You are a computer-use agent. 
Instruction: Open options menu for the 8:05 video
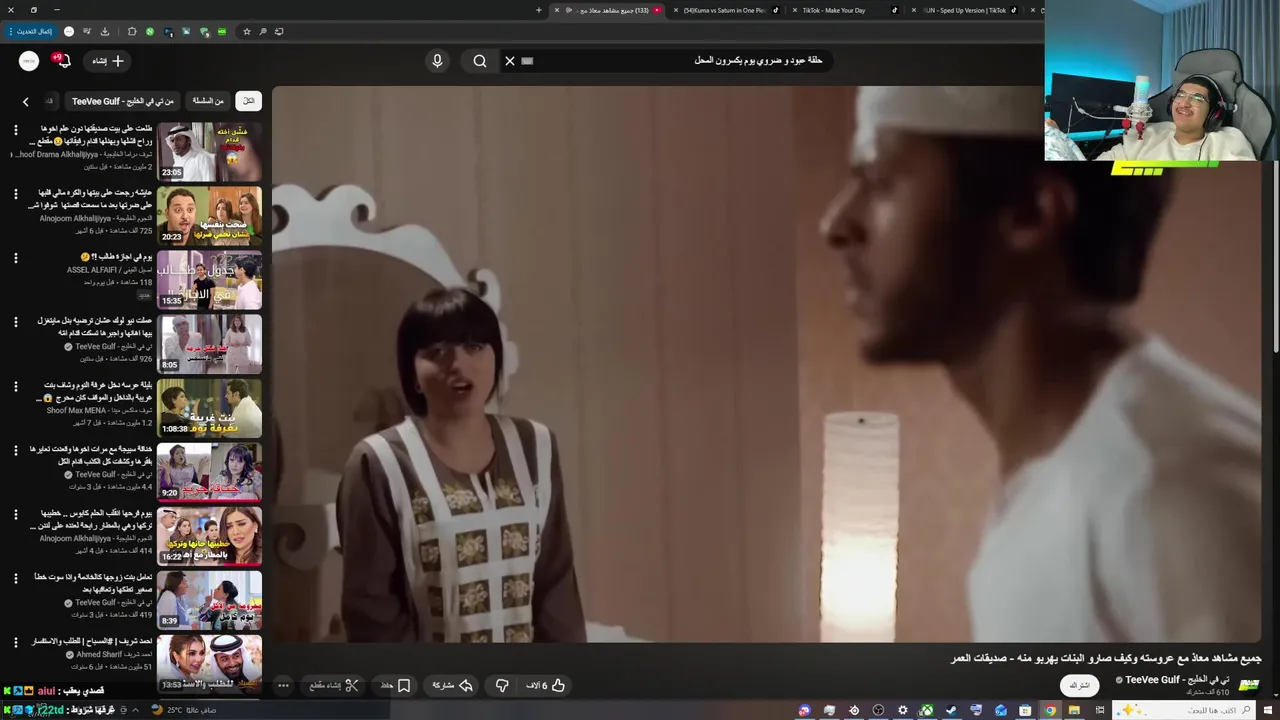click(15, 322)
